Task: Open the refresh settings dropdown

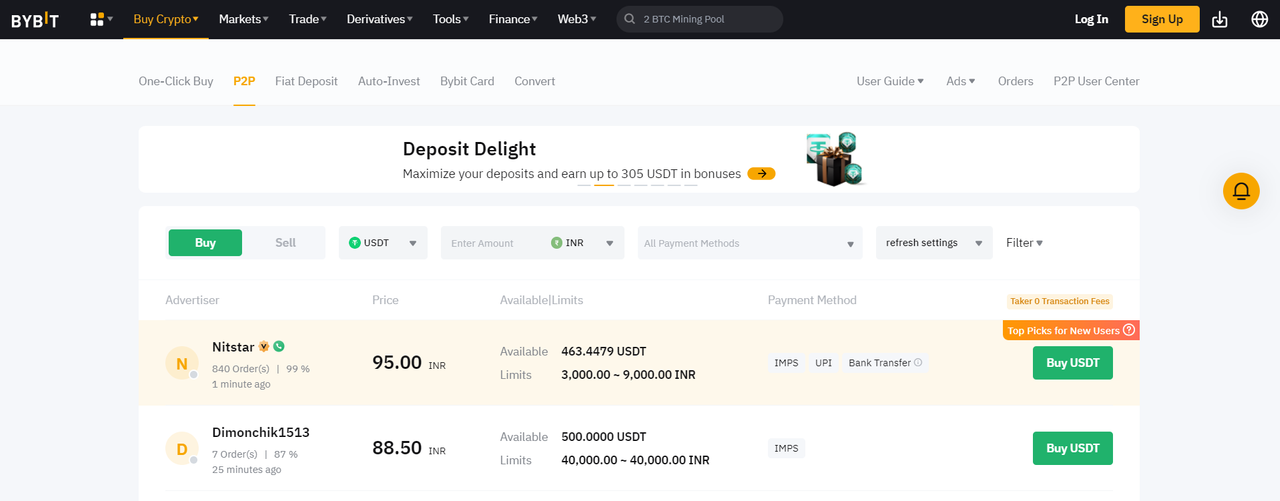Action: pyautogui.click(x=934, y=243)
